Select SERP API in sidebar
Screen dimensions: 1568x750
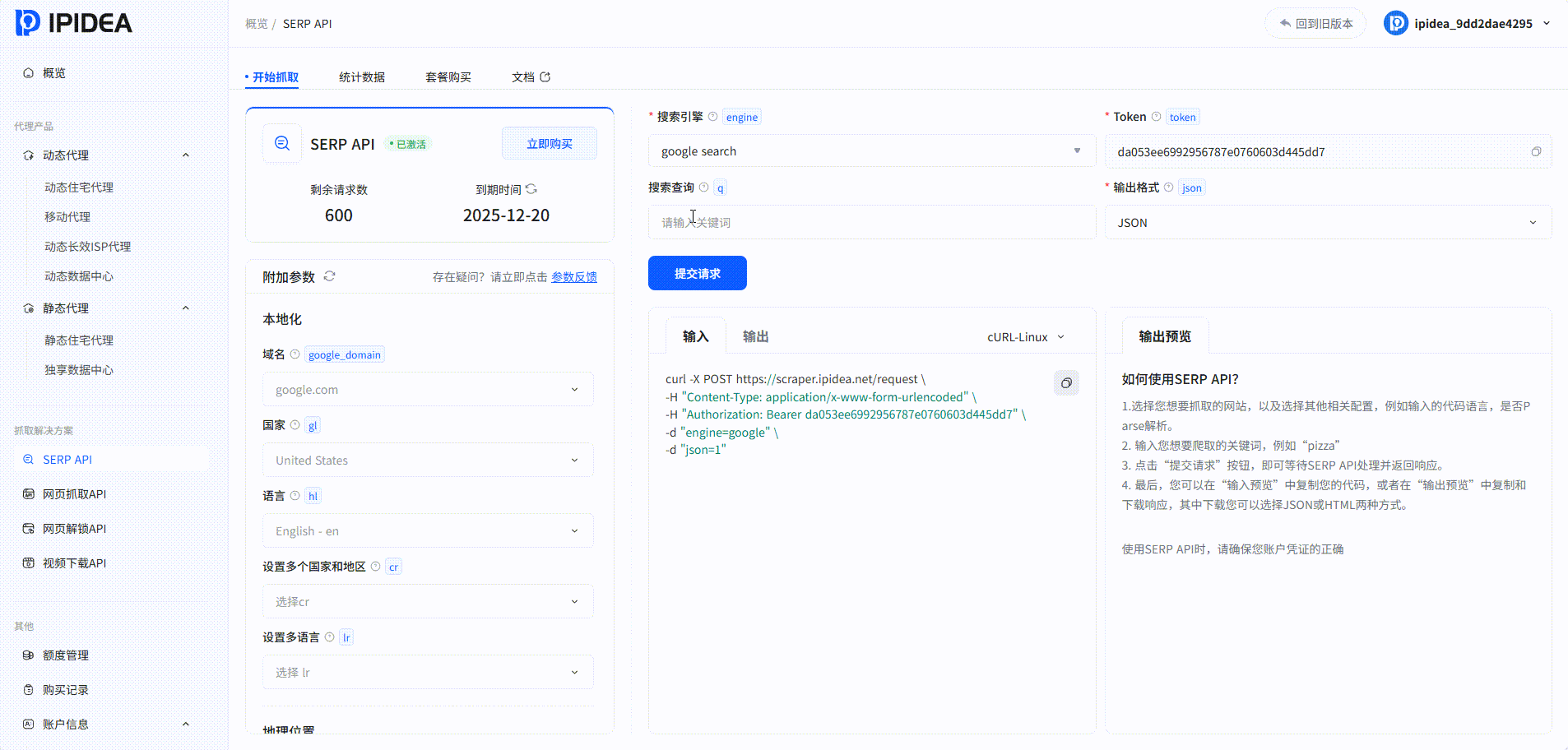click(112, 459)
